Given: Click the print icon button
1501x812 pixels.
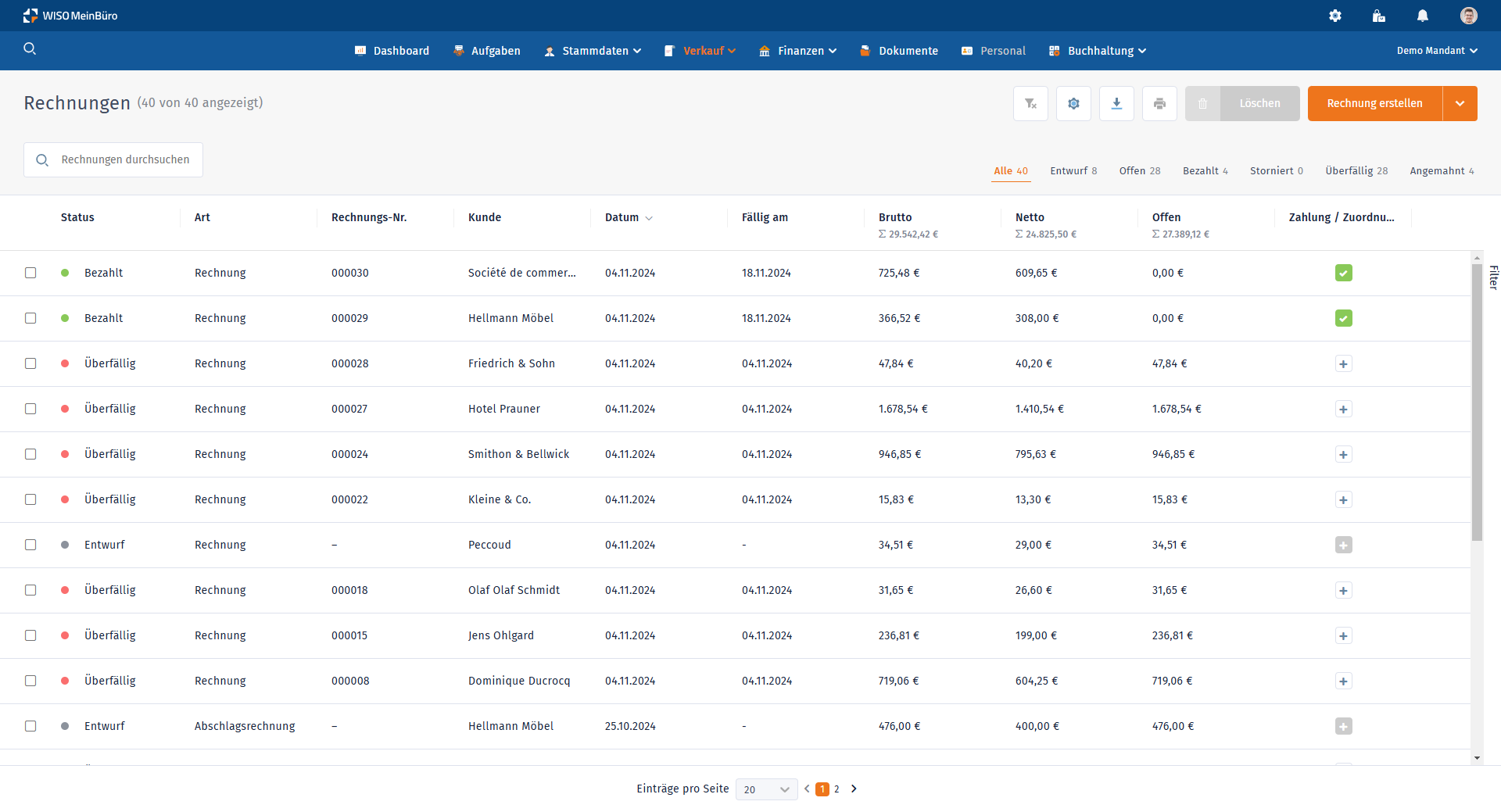Looking at the screenshot, I should click(x=1159, y=103).
